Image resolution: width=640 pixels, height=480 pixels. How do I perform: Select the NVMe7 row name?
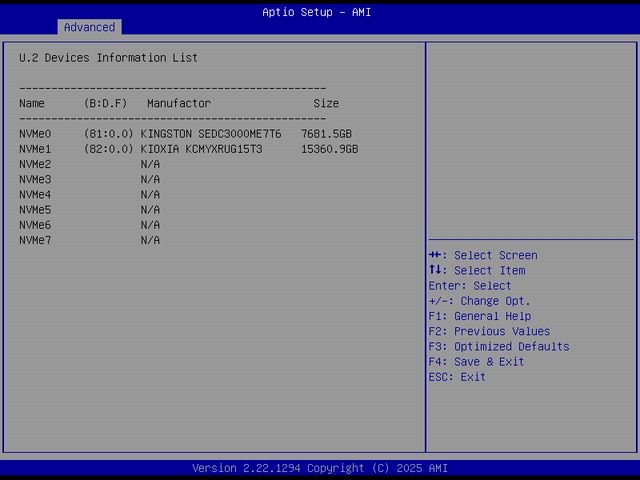click(35, 240)
